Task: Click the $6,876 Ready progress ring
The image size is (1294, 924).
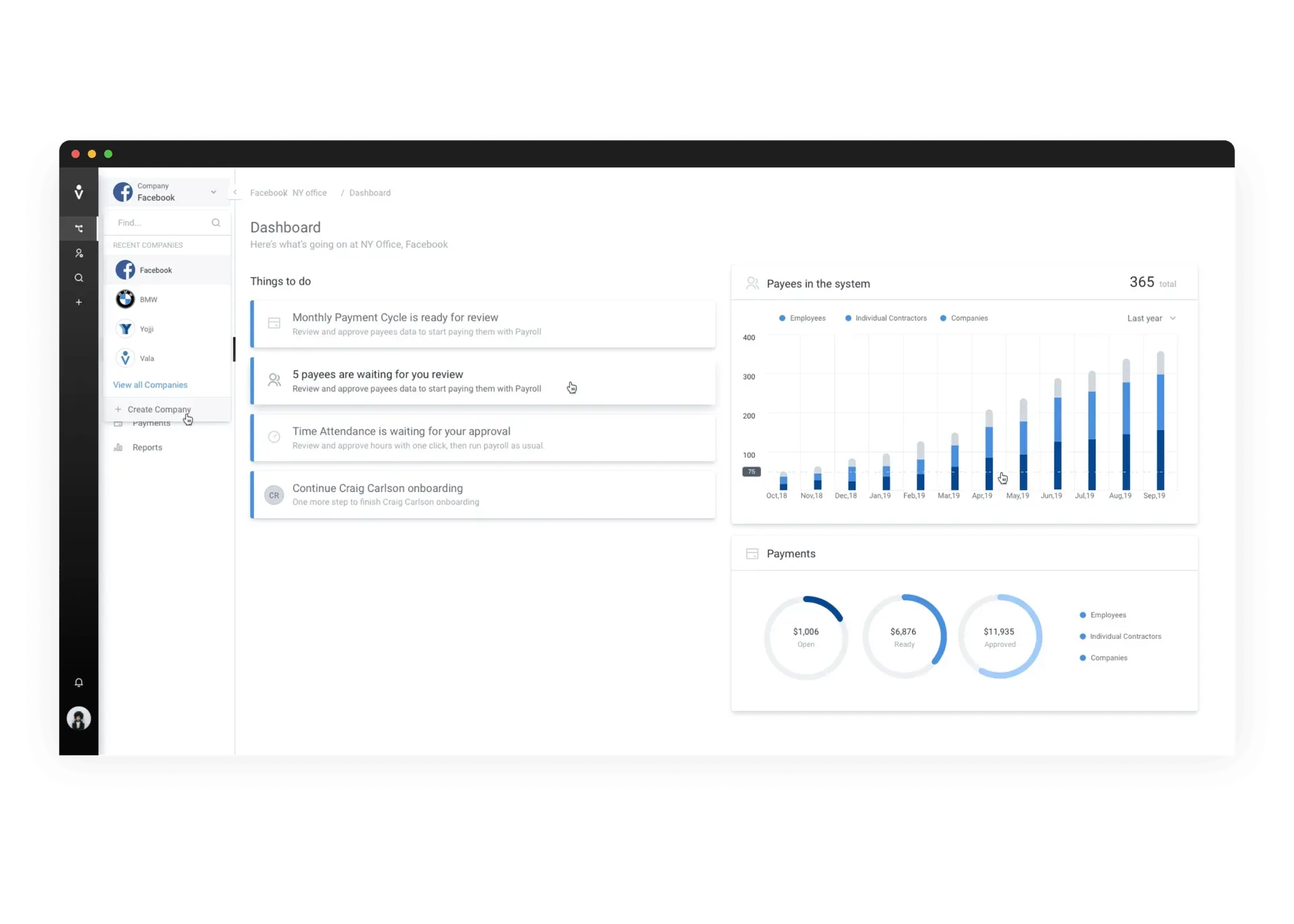Action: click(x=904, y=636)
